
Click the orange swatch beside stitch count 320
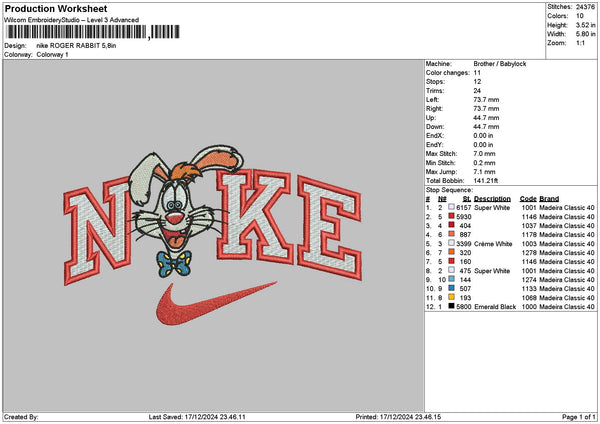452,252
